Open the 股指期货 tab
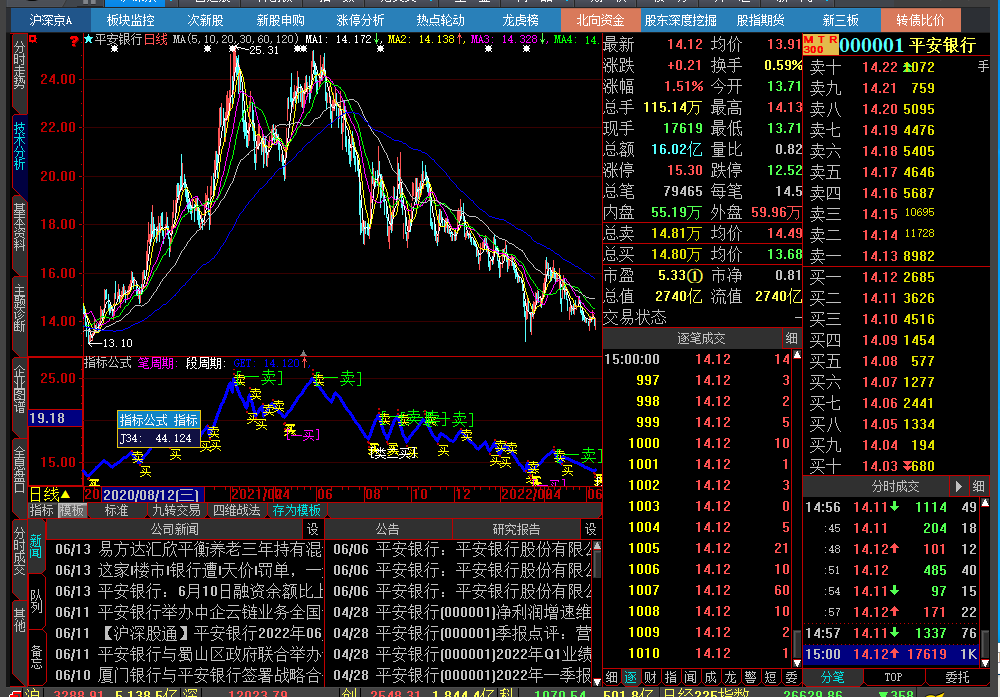The image size is (1000, 697). pyautogui.click(x=760, y=20)
